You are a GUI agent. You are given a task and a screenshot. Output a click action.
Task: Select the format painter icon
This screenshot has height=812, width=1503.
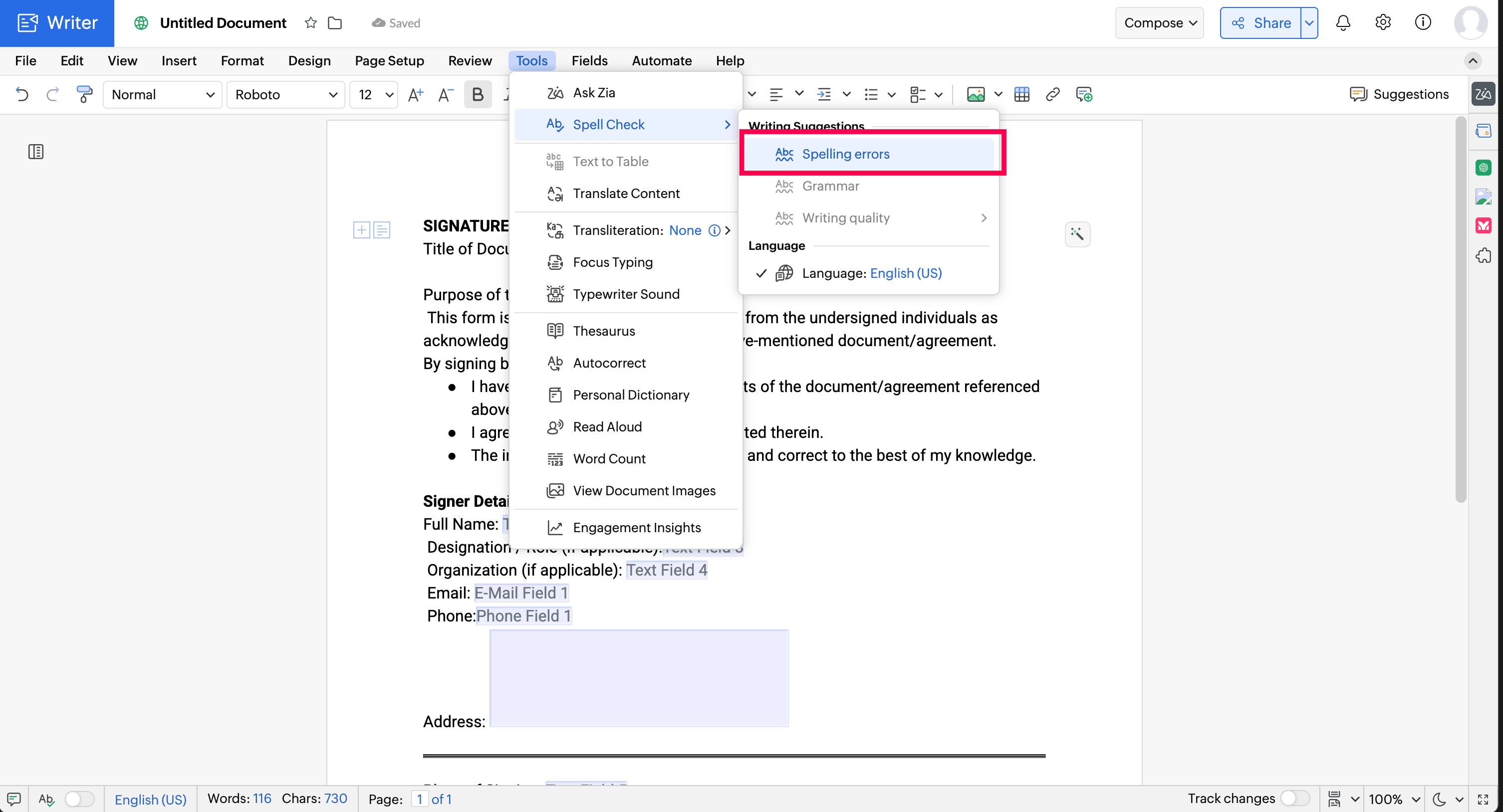click(84, 94)
